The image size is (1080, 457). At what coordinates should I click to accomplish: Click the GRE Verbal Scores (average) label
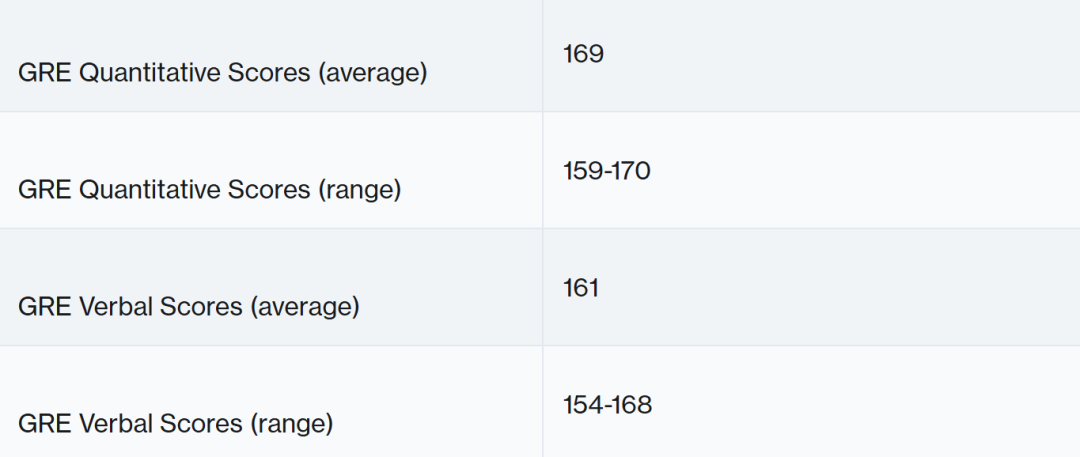[188, 306]
